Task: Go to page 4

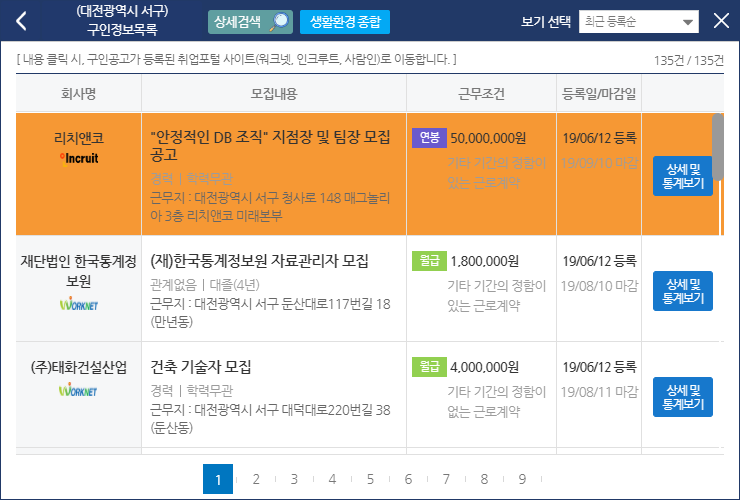Action: 332,479
